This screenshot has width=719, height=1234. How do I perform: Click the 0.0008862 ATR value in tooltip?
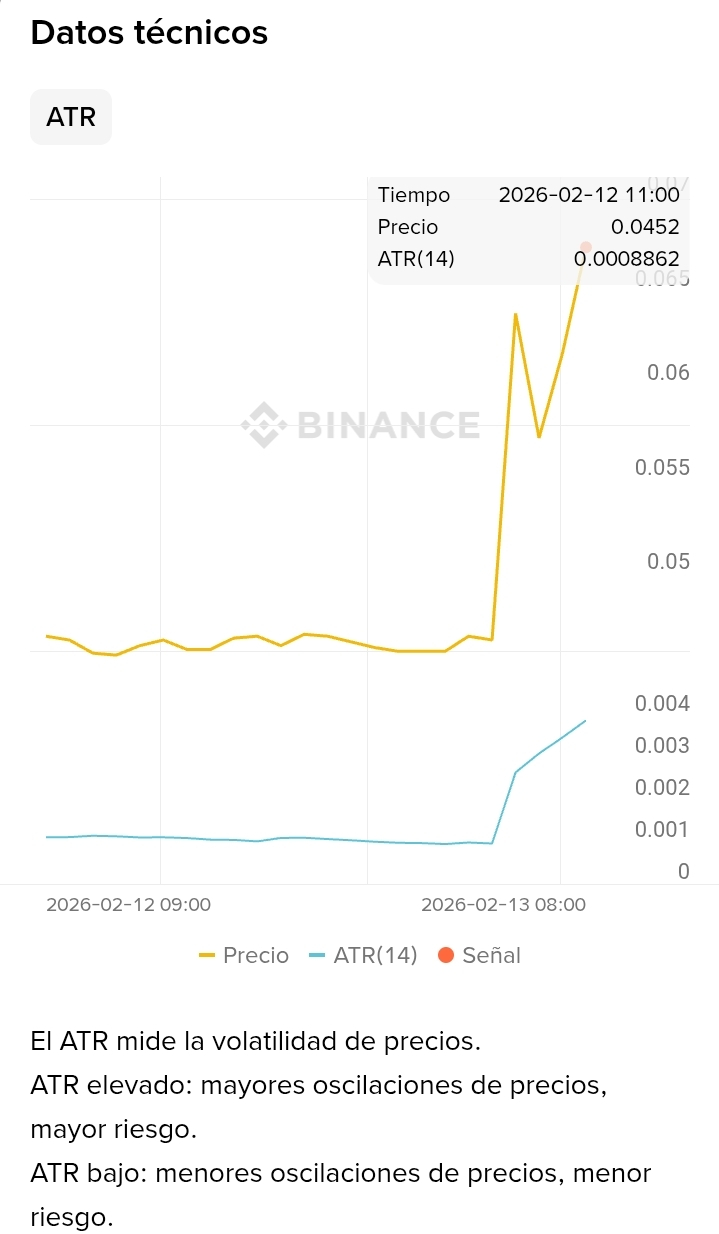pyautogui.click(x=627, y=259)
